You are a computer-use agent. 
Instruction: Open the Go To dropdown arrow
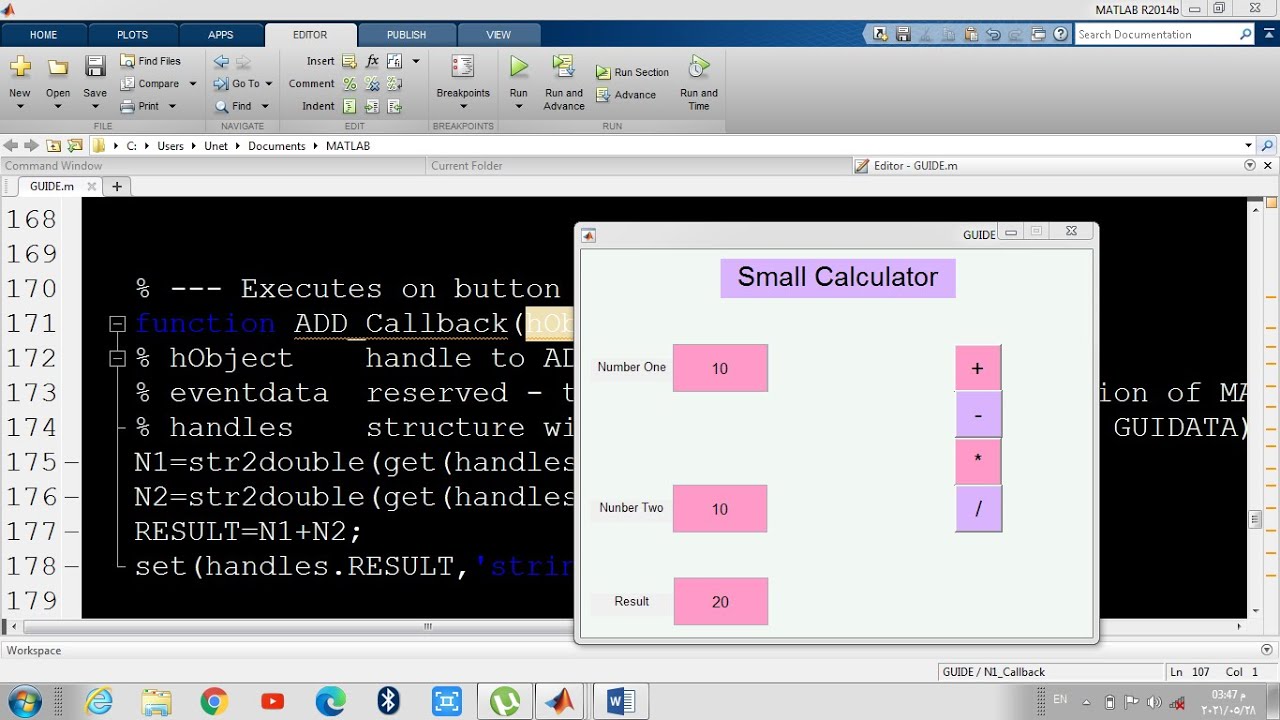click(x=269, y=84)
